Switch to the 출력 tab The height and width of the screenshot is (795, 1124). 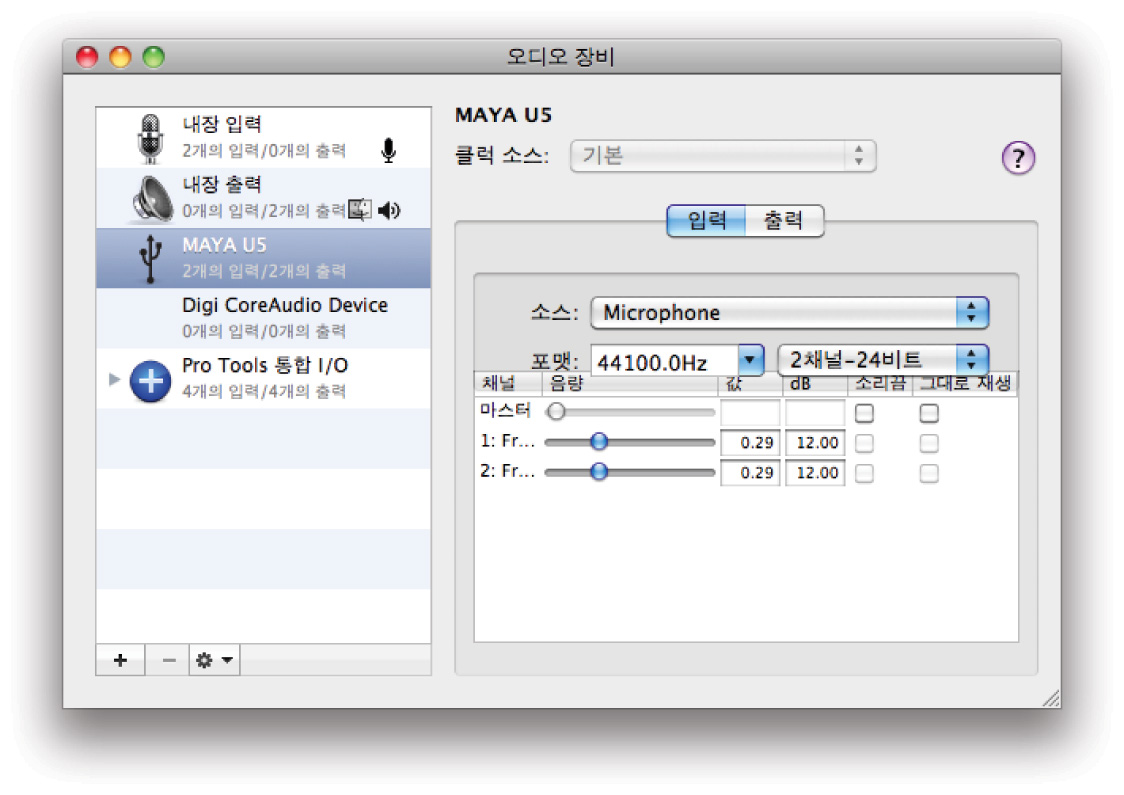pyautogui.click(x=784, y=220)
